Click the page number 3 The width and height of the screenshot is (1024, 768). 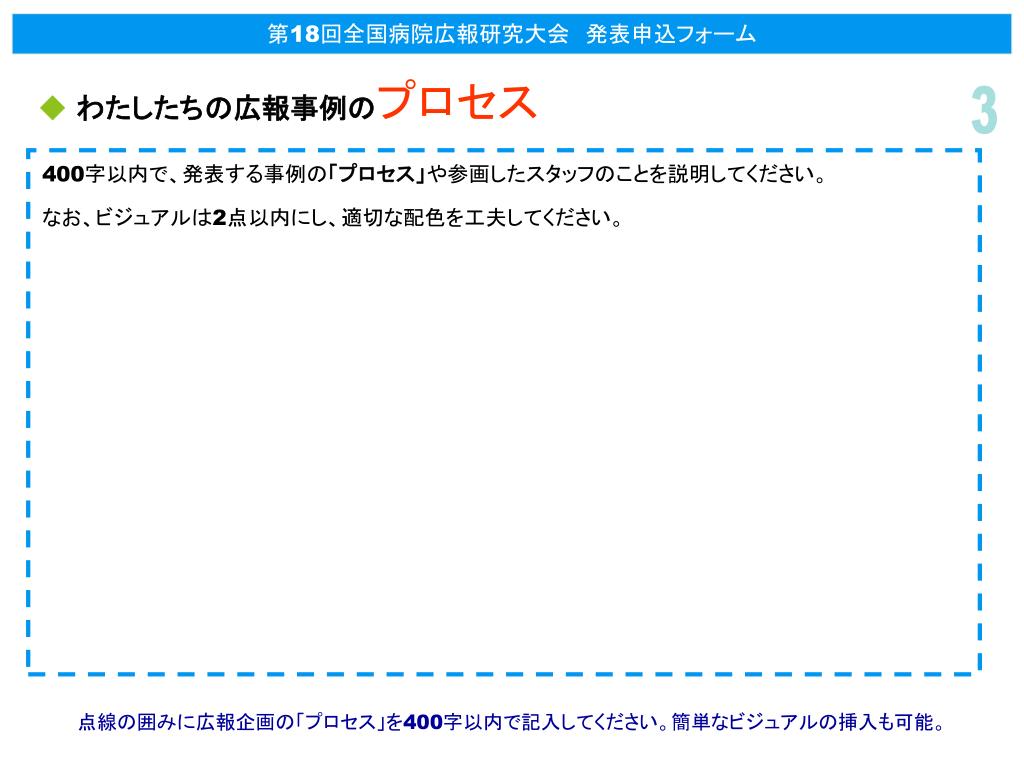tap(984, 110)
